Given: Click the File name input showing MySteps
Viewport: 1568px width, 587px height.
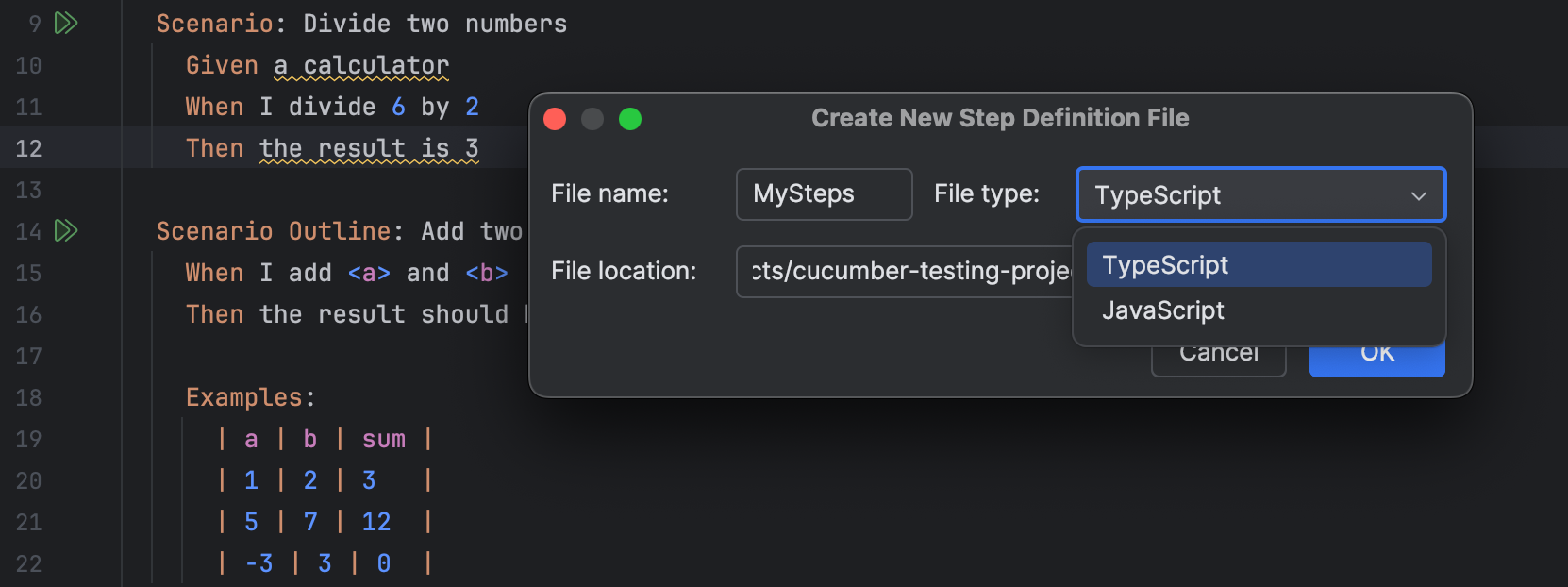Looking at the screenshot, I should 823,194.
